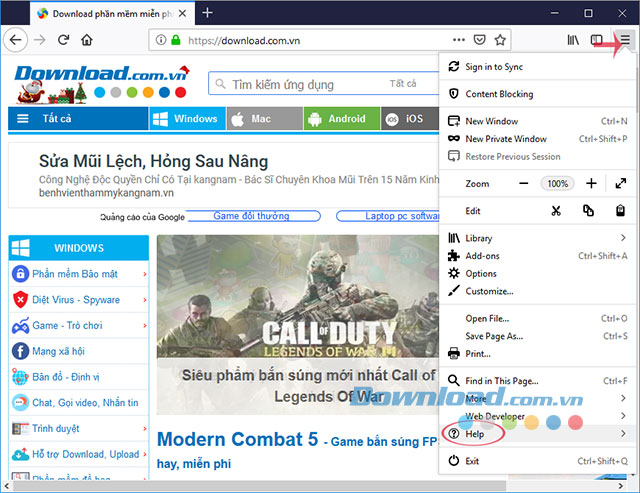The width and height of the screenshot is (640, 493).
Task: Open Content Blocking settings
Action: [537, 94]
